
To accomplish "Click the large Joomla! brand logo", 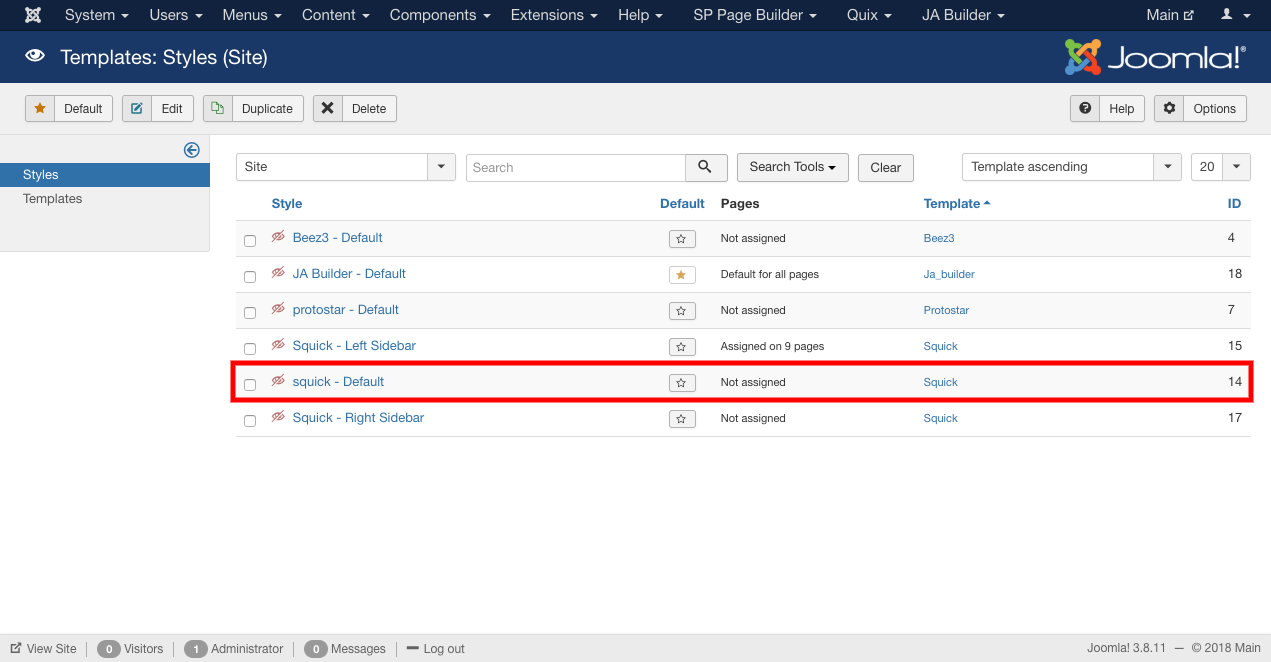I will pyautogui.click(x=1155, y=57).
